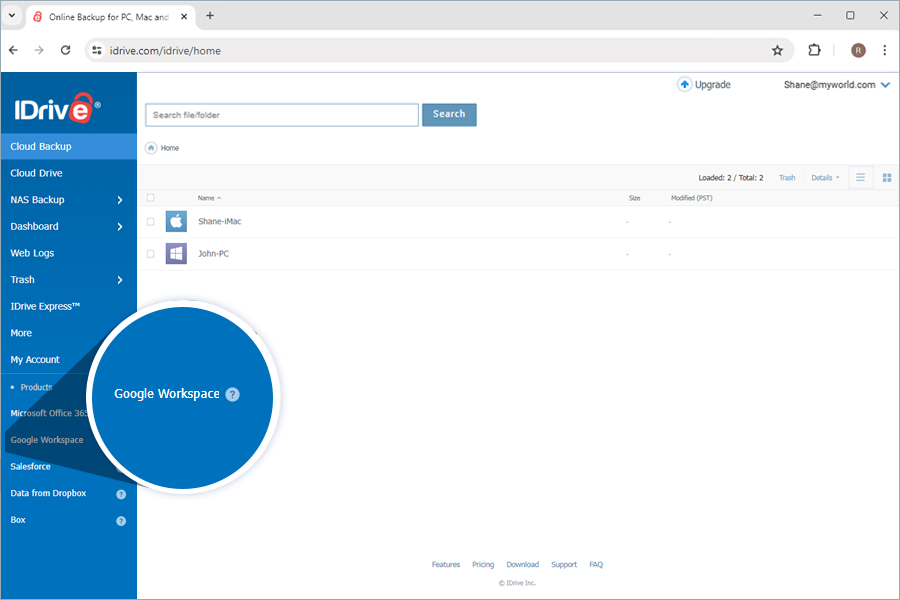Switch to list view icon
The height and width of the screenshot is (600, 900).
pos(860,177)
